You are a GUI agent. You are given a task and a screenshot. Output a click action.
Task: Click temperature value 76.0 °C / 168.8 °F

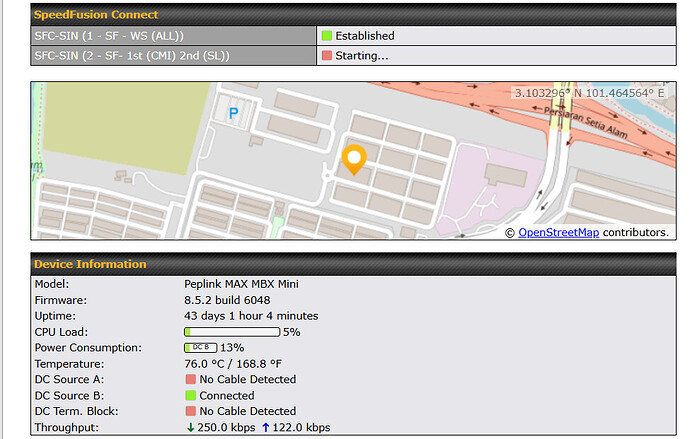[233, 364]
